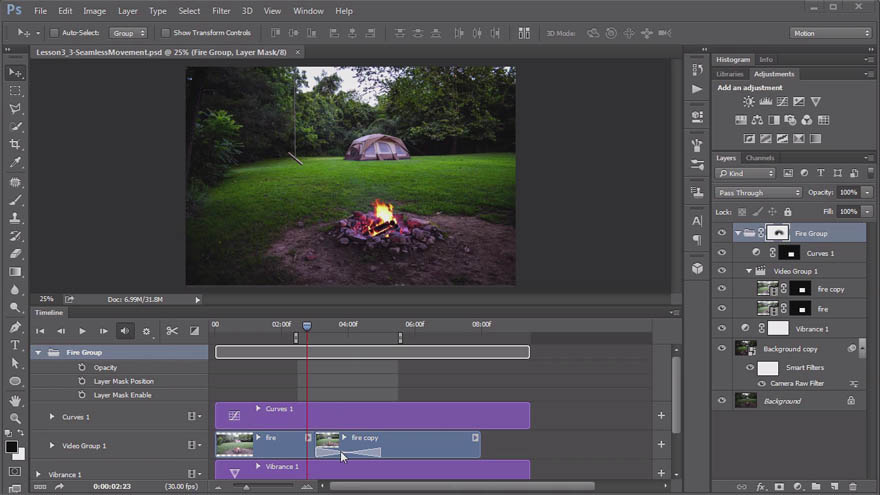Screen dimensions: 880x495
Task: Click lock all layer icon
Action: click(x=788, y=212)
